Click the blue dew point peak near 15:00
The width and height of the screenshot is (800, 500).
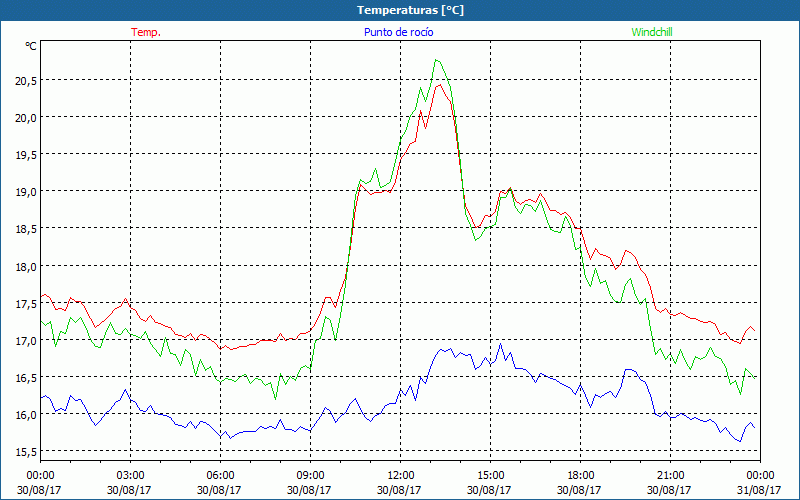click(501, 344)
